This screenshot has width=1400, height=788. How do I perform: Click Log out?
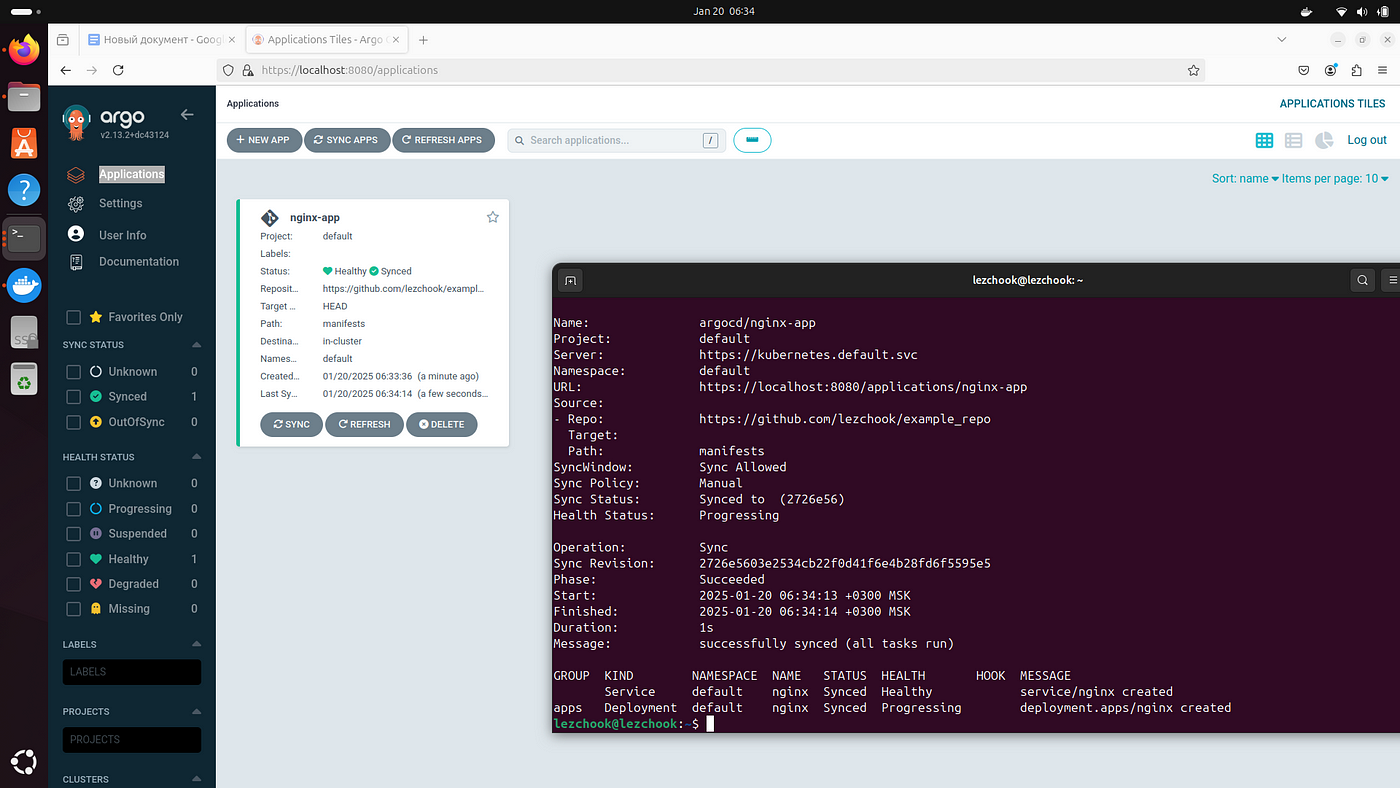(1366, 140)
